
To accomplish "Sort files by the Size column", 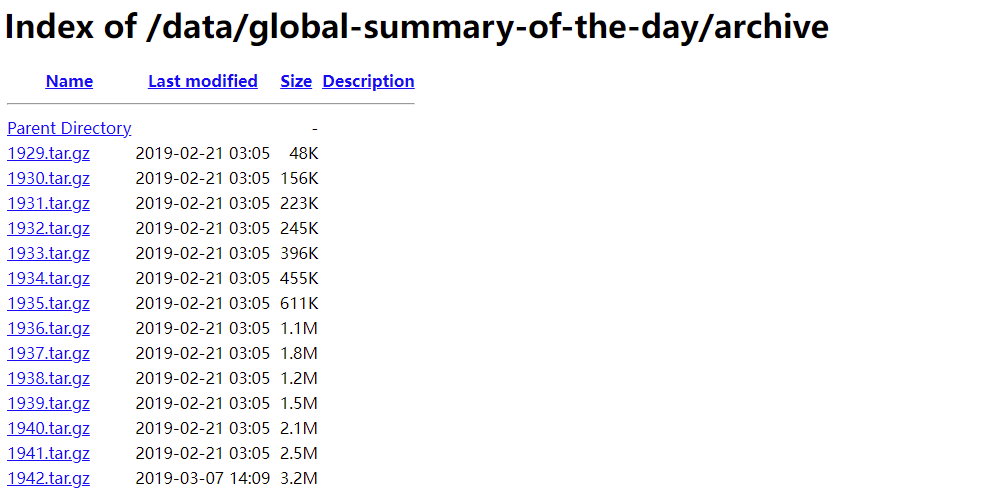I will coord(296,81).
